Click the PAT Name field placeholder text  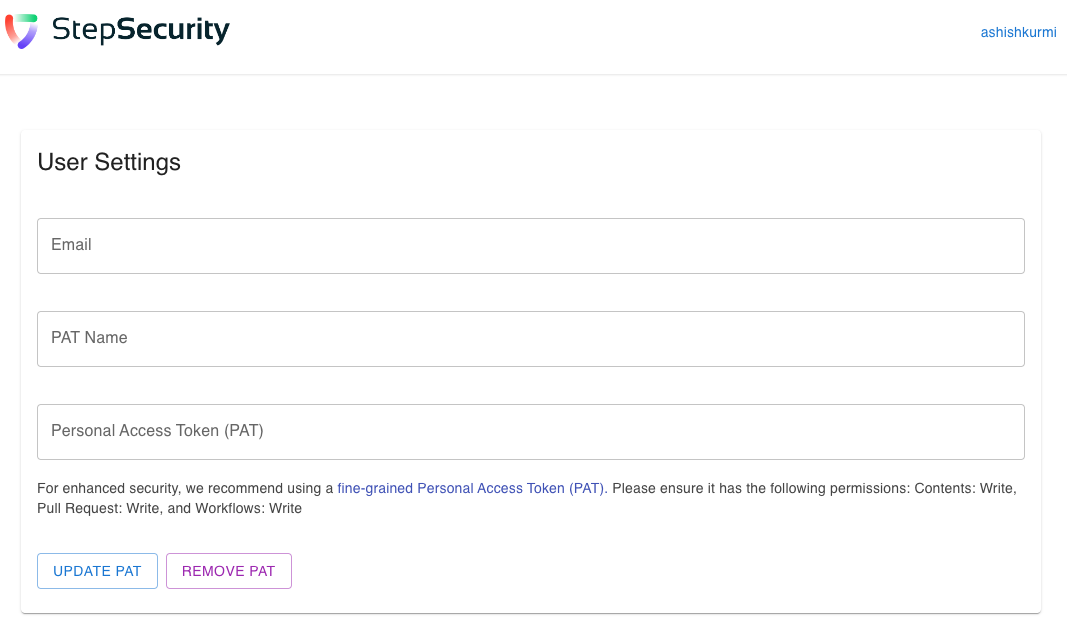pyautogui.click(x=88, y=338)
